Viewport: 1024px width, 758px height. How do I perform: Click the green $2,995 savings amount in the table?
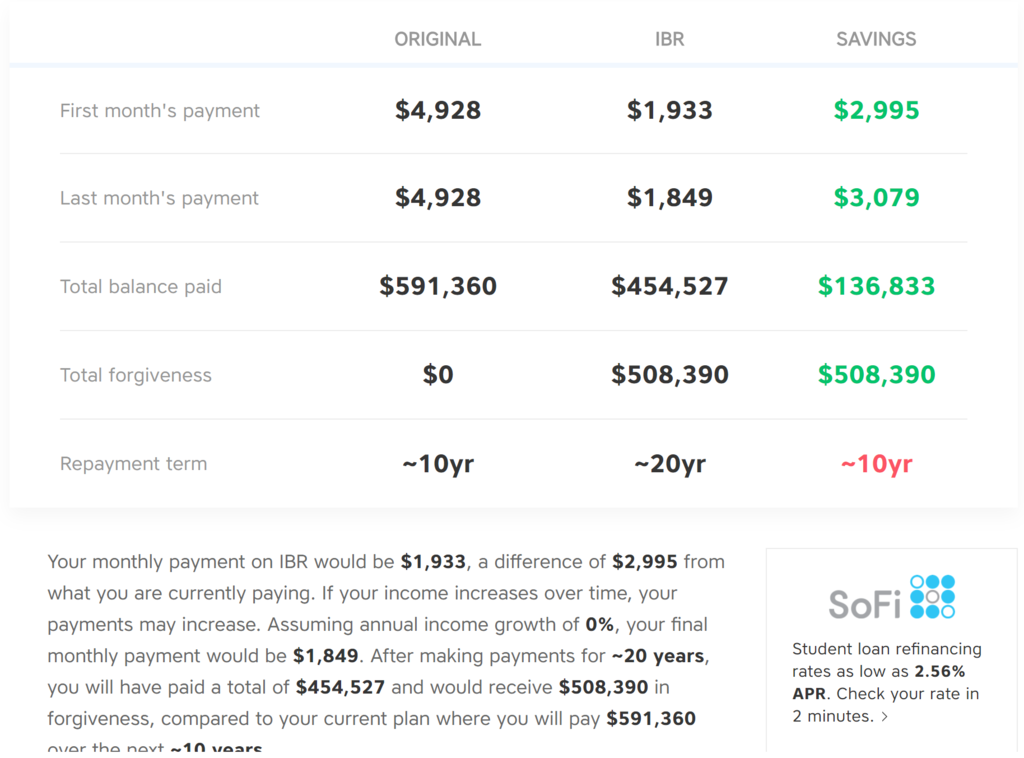[876, 110]
